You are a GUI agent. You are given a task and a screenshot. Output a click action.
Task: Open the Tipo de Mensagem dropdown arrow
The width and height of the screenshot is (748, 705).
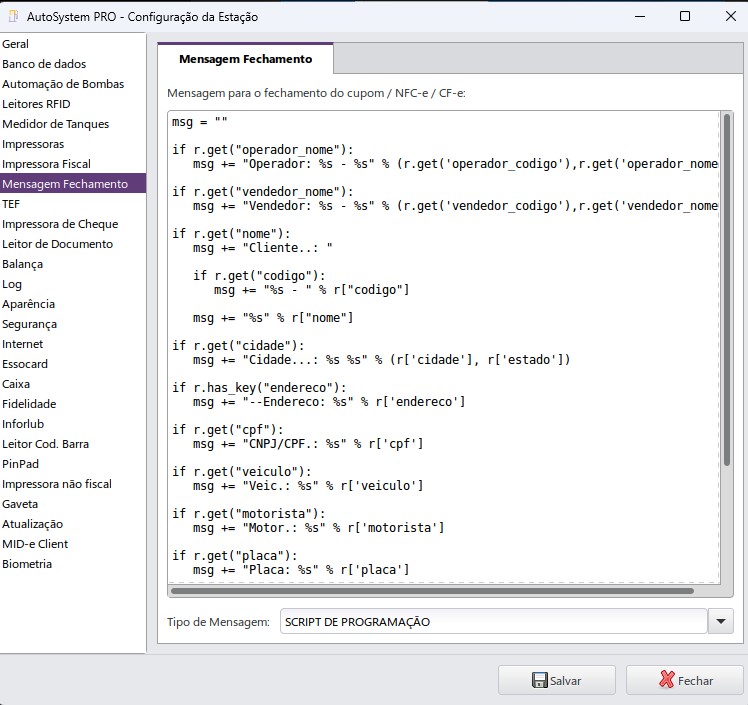click(720, 622)
